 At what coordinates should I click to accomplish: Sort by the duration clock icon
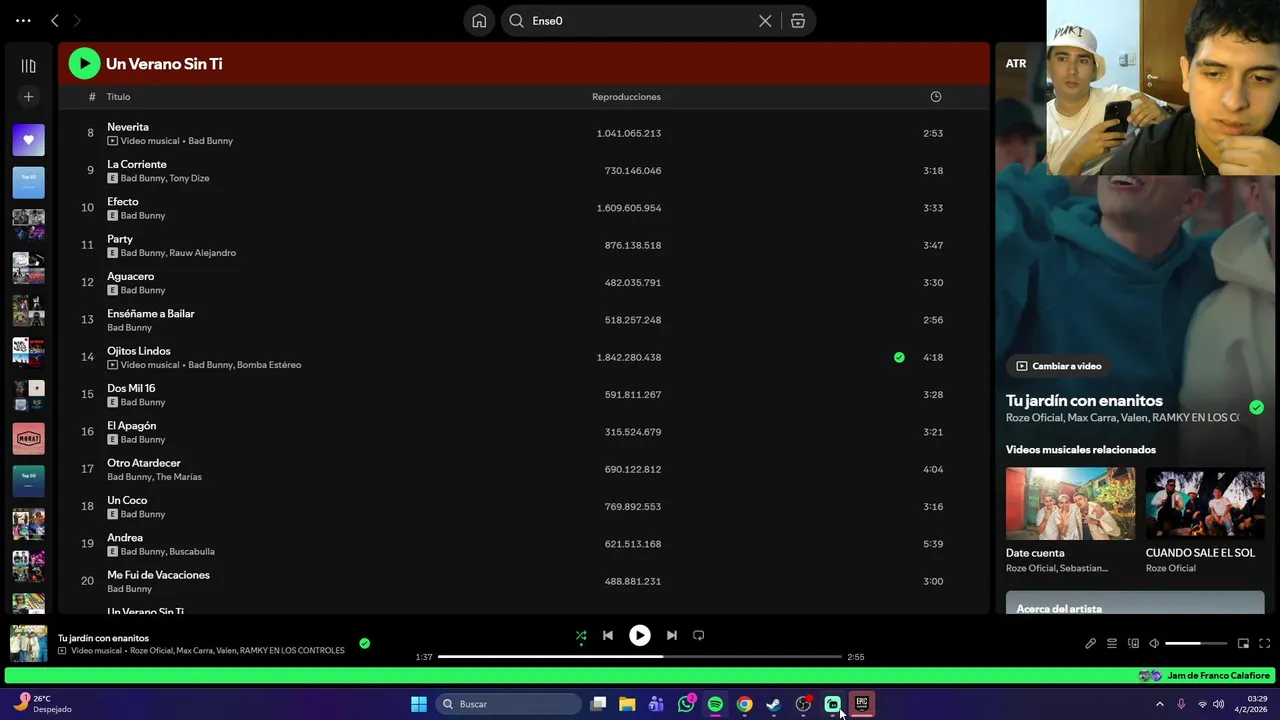click(x=936, y=97)
